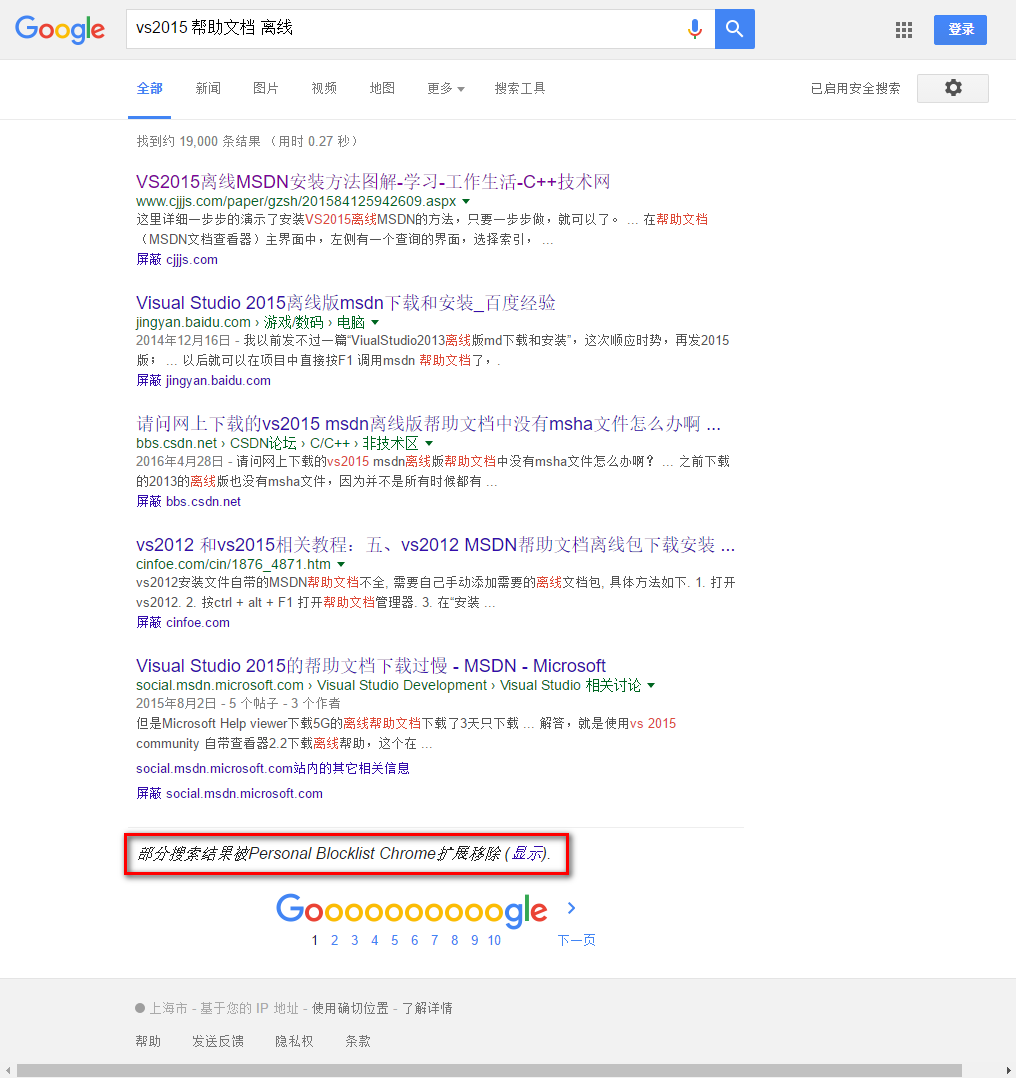Block bbs.csdn.net via 屏蔽 link
This screenshot has height=1078, width=1016.
pyautogui.click(x=188, y=502)
